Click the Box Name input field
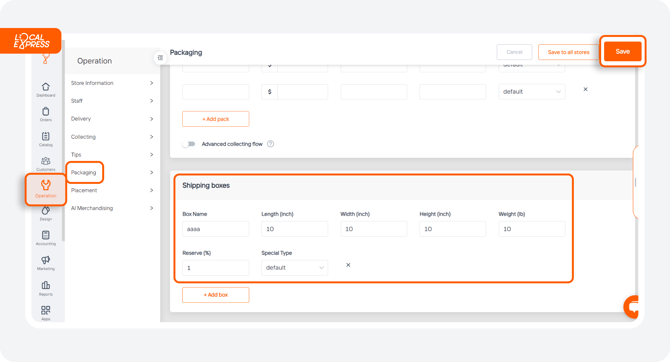Viewport: 670px width, 362px height. click(x=216, y=229)
